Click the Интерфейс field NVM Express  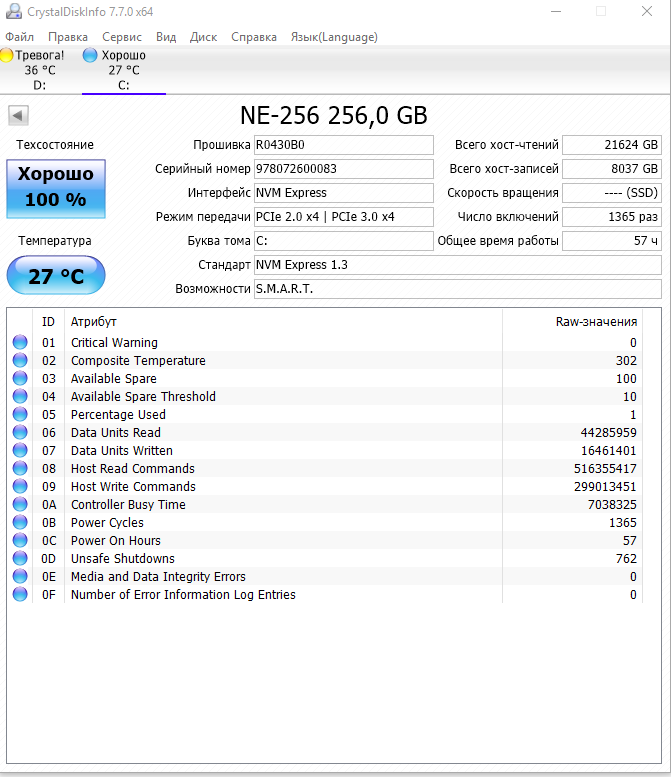click(x=344, y=193)
